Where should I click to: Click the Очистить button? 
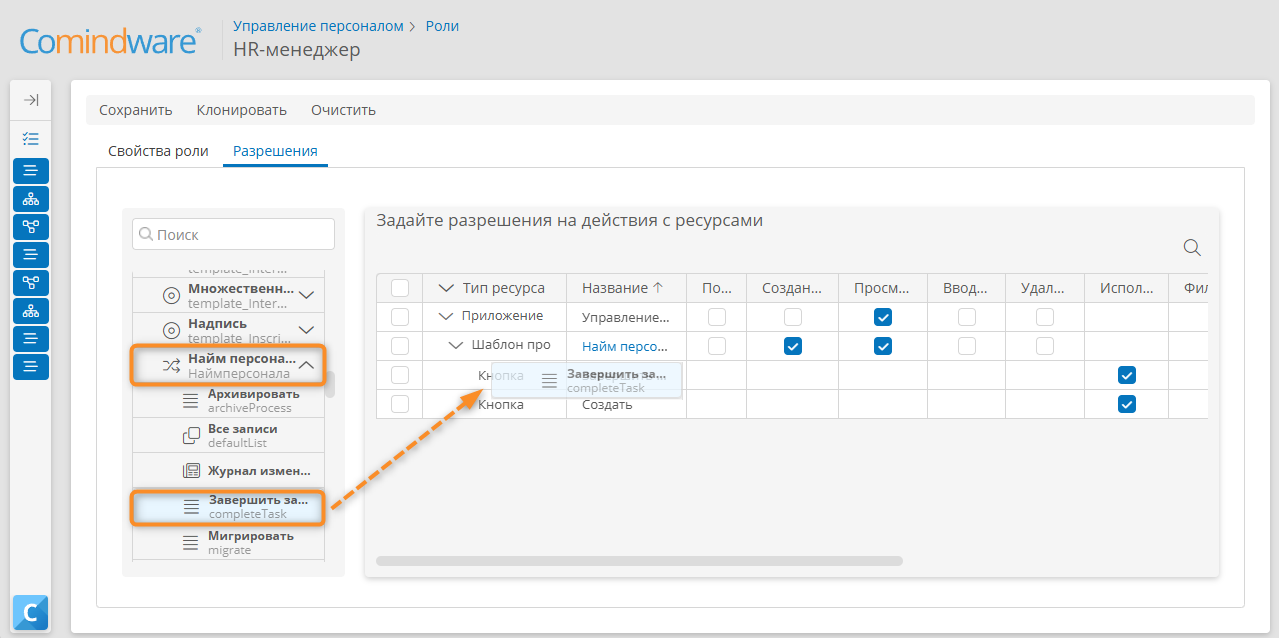(343, 110)
